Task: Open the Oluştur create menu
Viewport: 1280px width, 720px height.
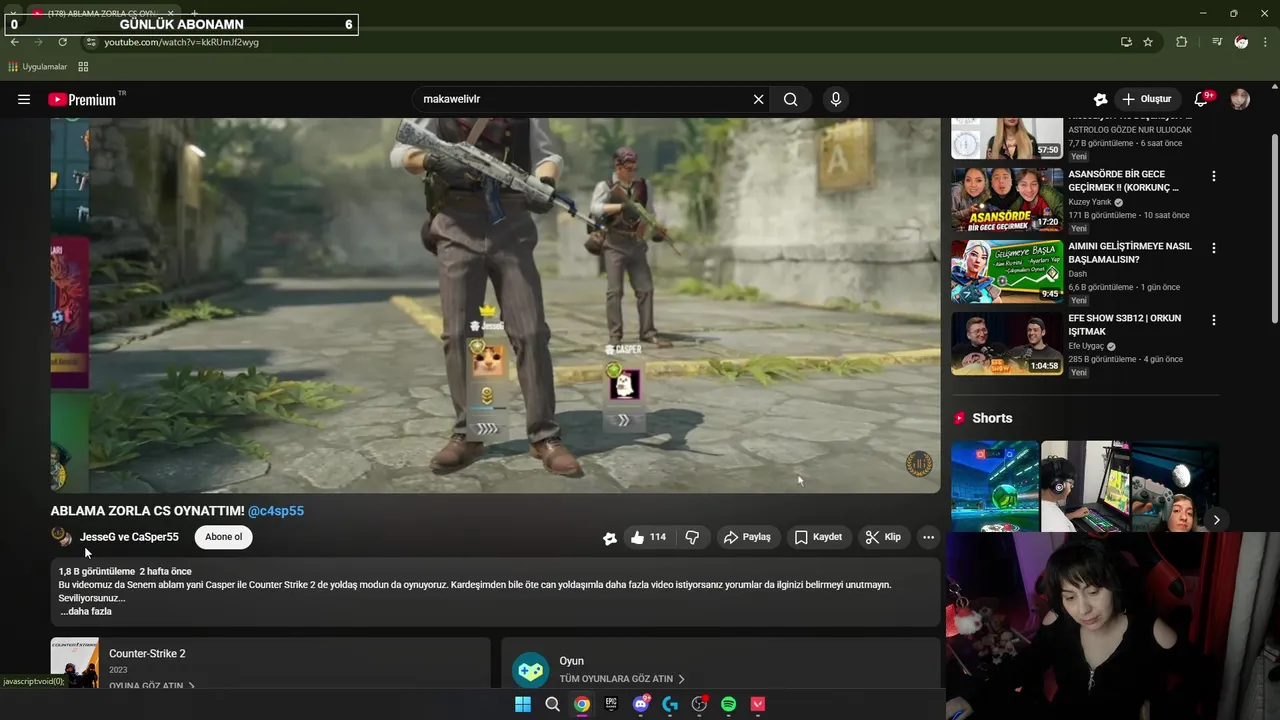Action: [1146, 99]
